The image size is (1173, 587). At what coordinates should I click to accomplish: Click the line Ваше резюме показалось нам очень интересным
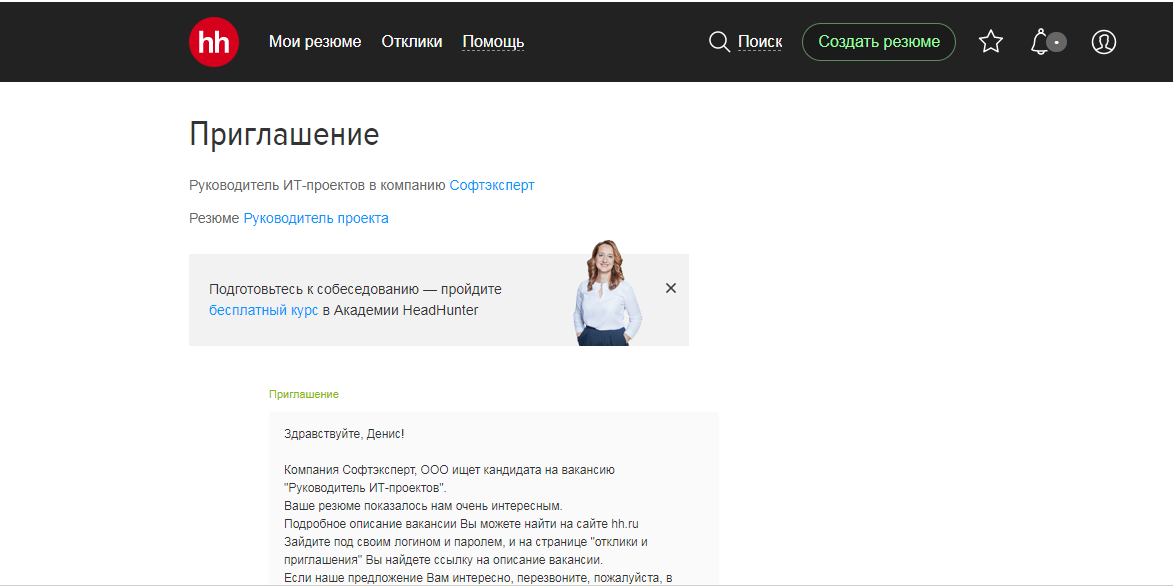[x=423, y=506]
